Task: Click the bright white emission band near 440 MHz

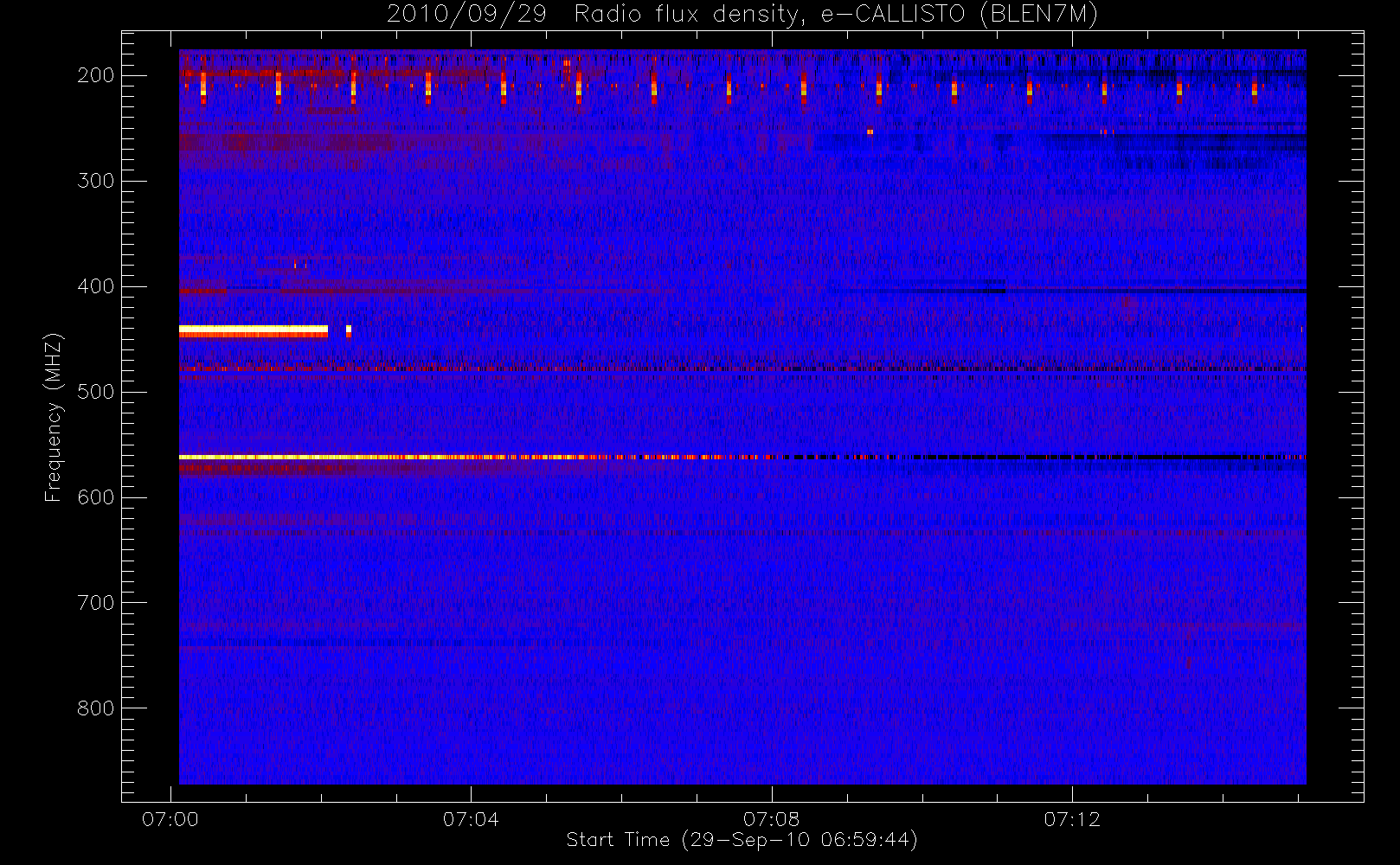Action: tap(254, 330)
